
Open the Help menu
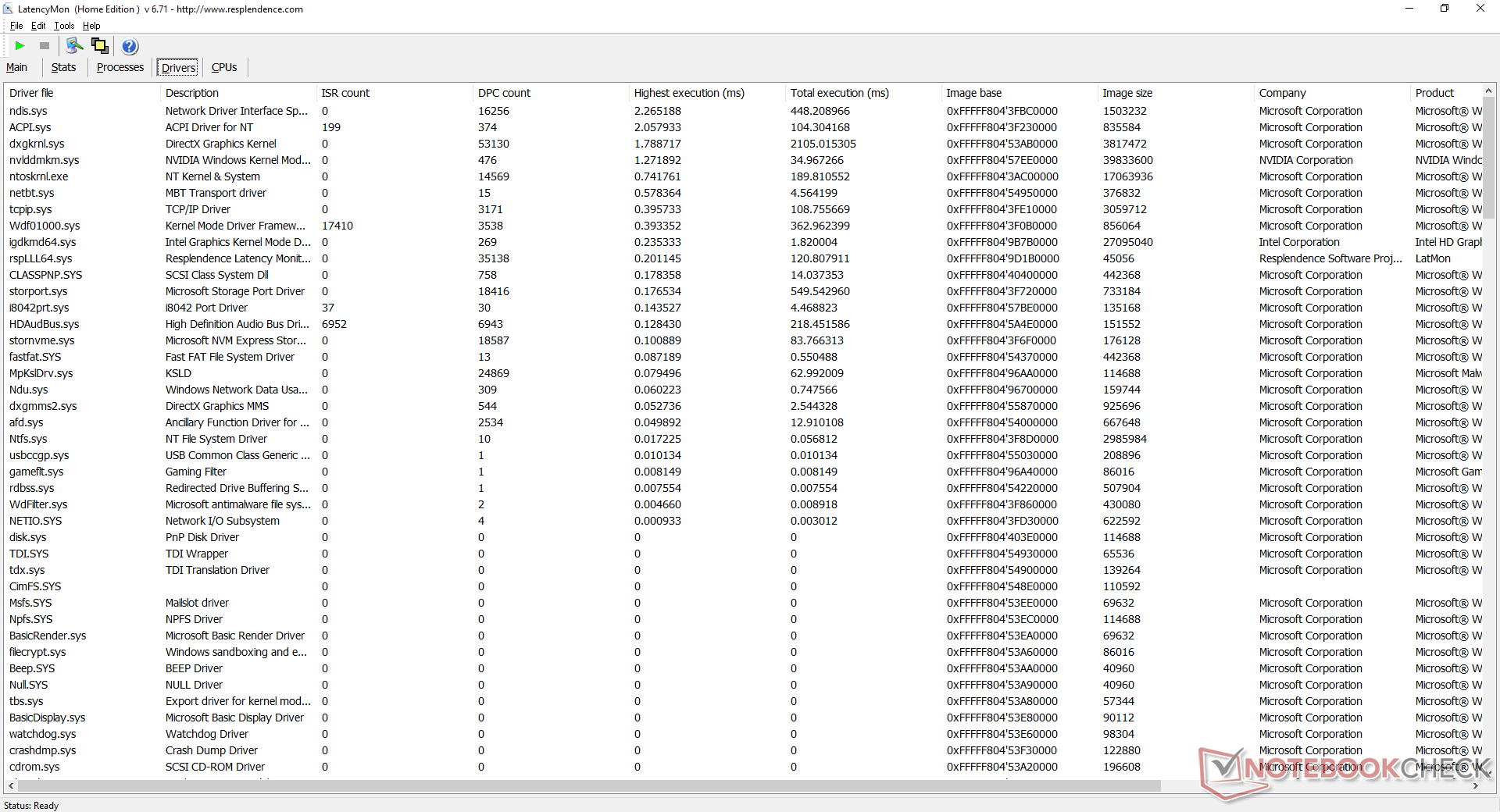click(x=91, y=26)
